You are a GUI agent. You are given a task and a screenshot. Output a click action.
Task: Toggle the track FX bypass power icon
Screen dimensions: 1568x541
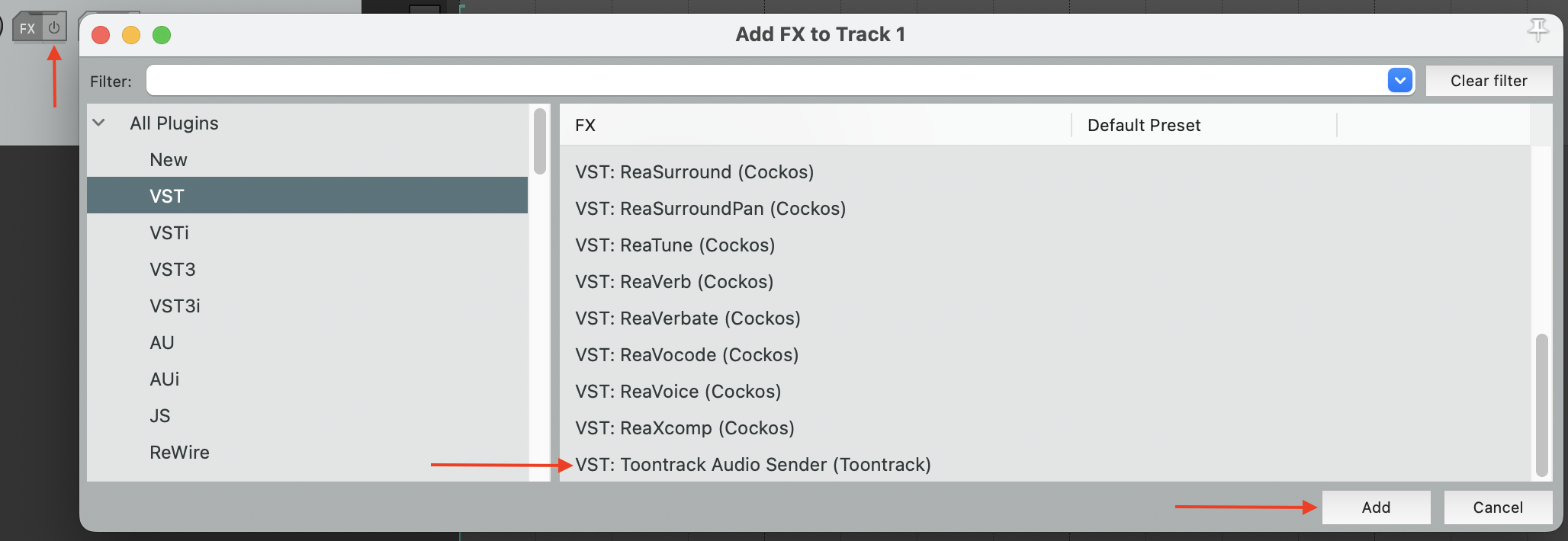pyautogui.click(x=54, y=28)
